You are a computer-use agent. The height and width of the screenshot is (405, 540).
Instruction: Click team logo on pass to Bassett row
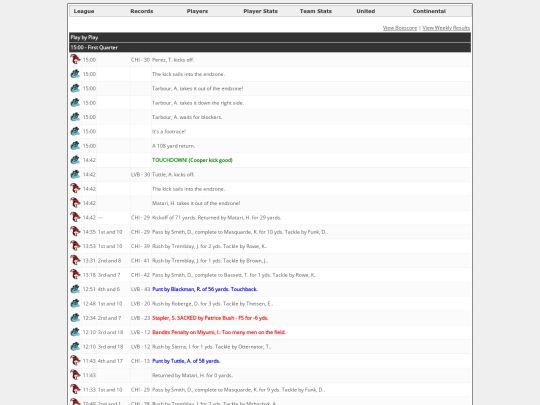75,275
